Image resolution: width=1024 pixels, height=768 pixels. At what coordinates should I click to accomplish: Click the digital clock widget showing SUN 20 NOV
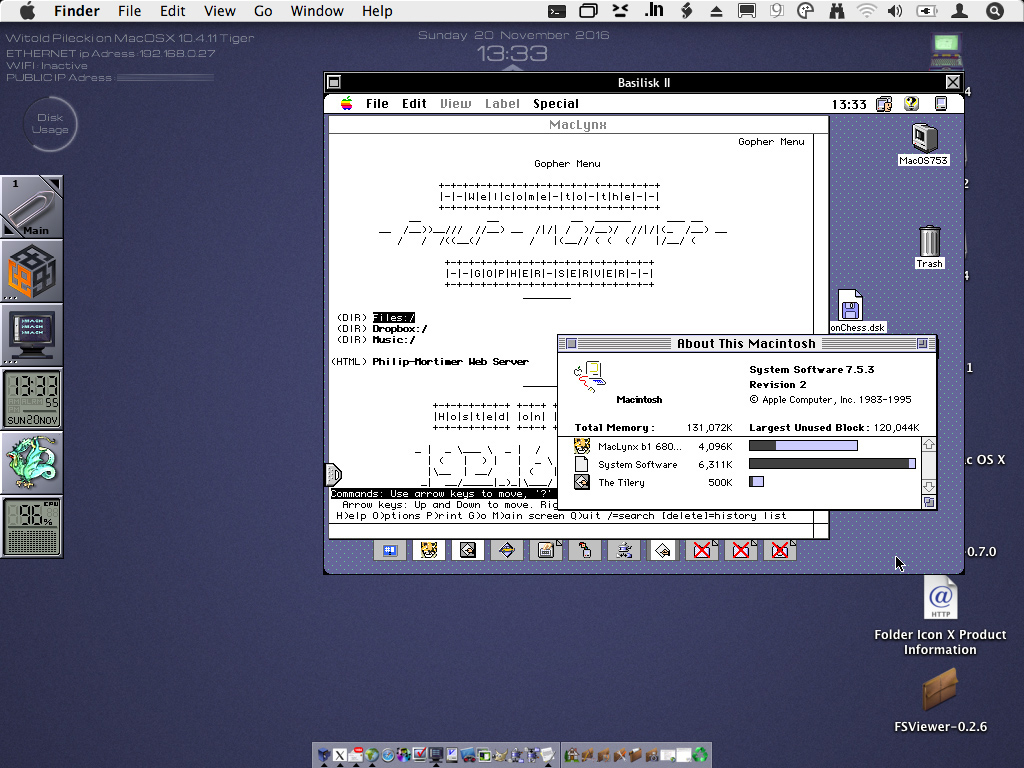[x=32, y=398]
